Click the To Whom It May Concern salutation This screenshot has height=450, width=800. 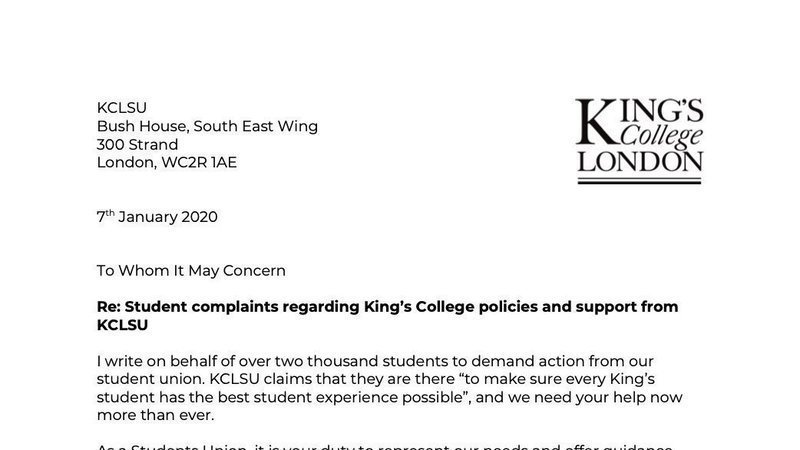191,270
